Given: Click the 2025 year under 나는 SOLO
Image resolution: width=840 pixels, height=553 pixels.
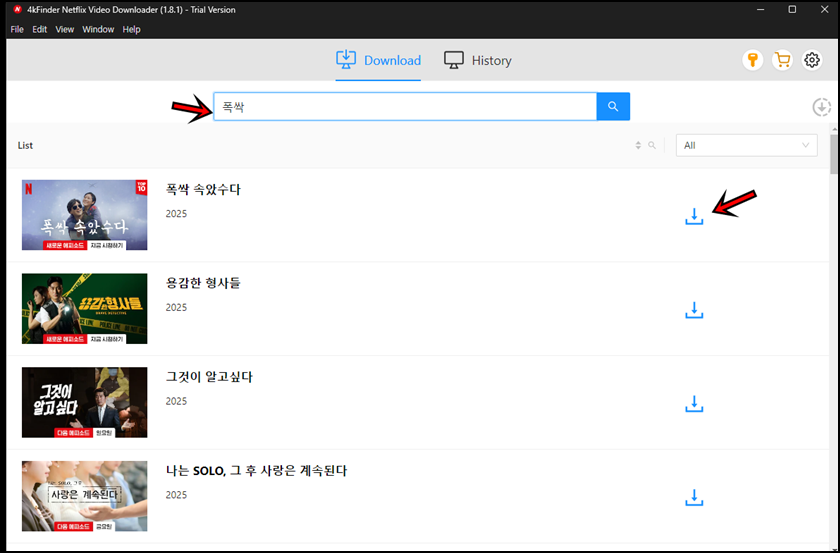Looking at the screenshot, I should (176, 495).
